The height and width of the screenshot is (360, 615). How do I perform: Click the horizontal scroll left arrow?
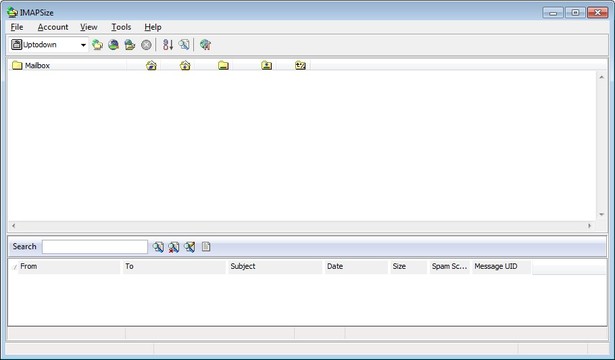tap(14, 226)
